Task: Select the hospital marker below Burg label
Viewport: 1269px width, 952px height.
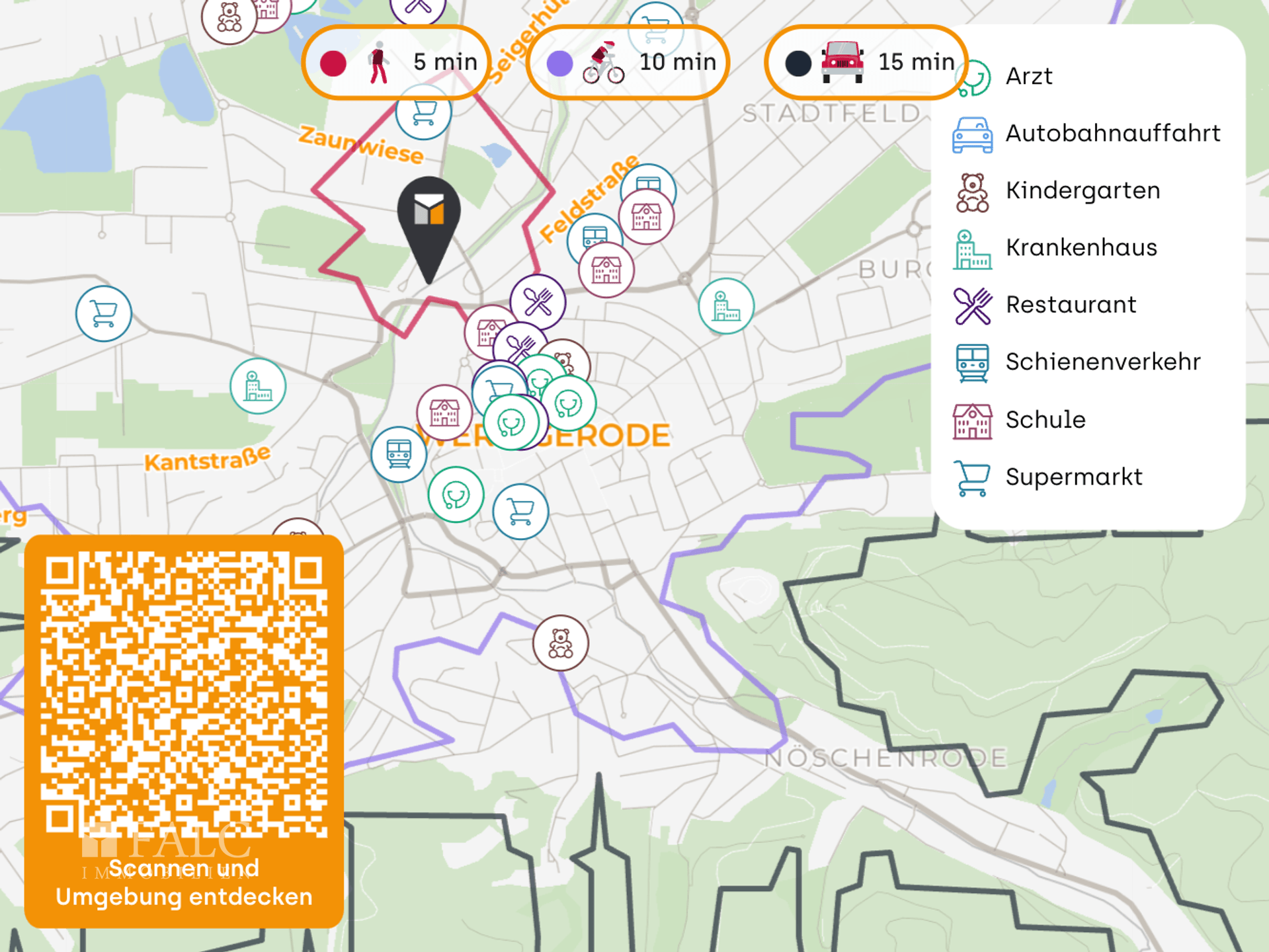Action: click(726, 306)
